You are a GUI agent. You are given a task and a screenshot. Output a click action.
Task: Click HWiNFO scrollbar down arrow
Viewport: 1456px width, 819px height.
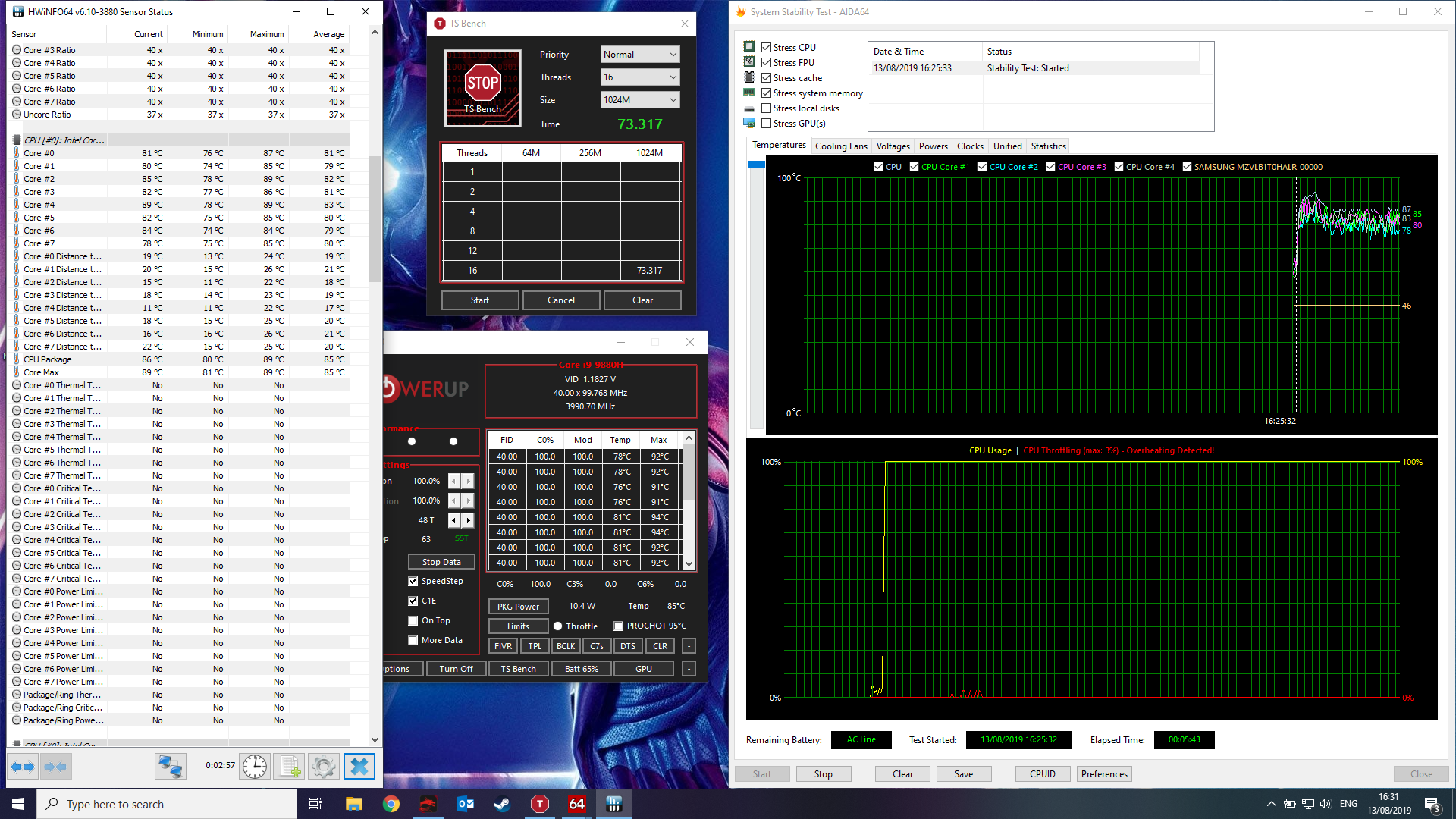pyautogui.click(x=375, y=740)
